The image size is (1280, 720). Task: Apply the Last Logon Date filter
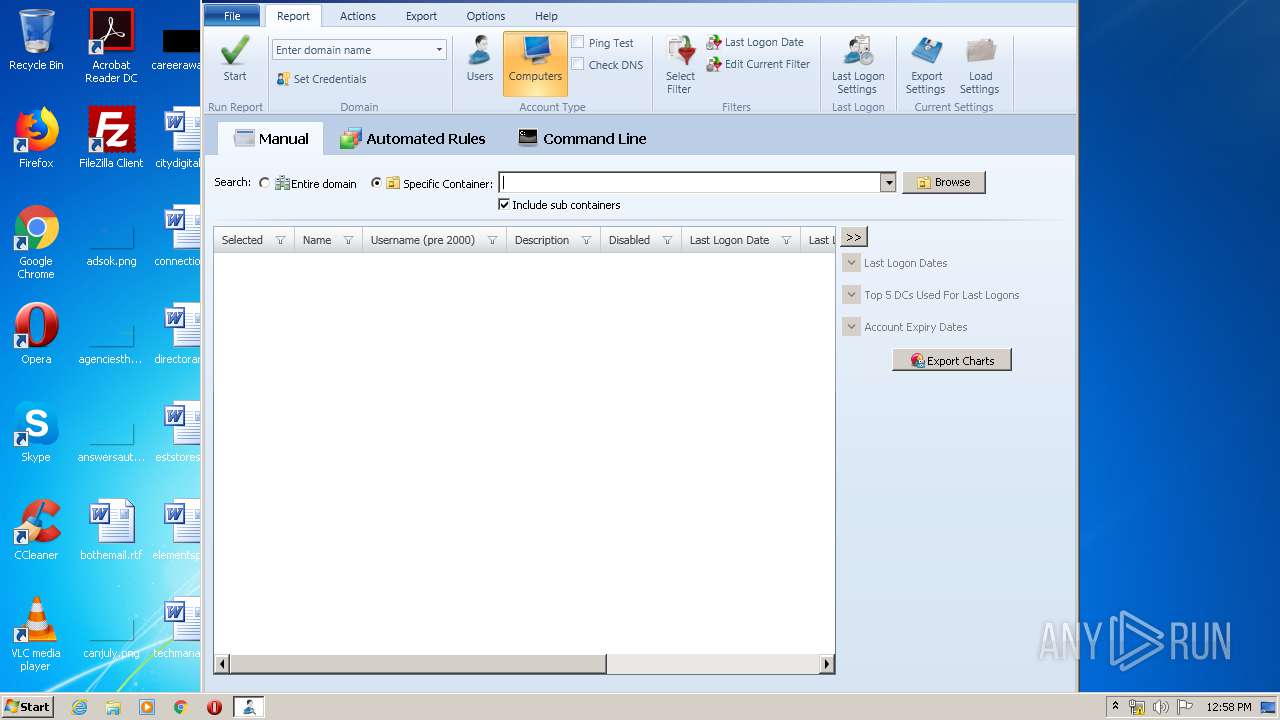[755, 42]
